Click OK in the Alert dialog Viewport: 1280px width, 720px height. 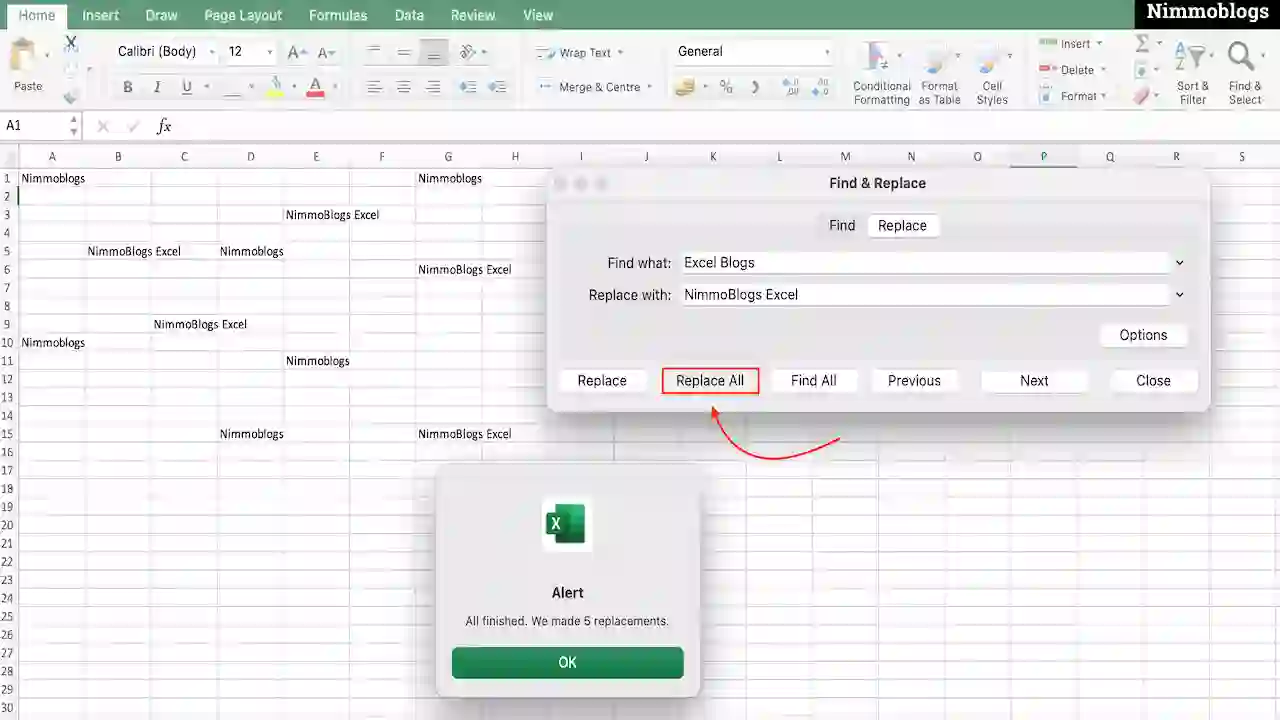tap(567, 662)
